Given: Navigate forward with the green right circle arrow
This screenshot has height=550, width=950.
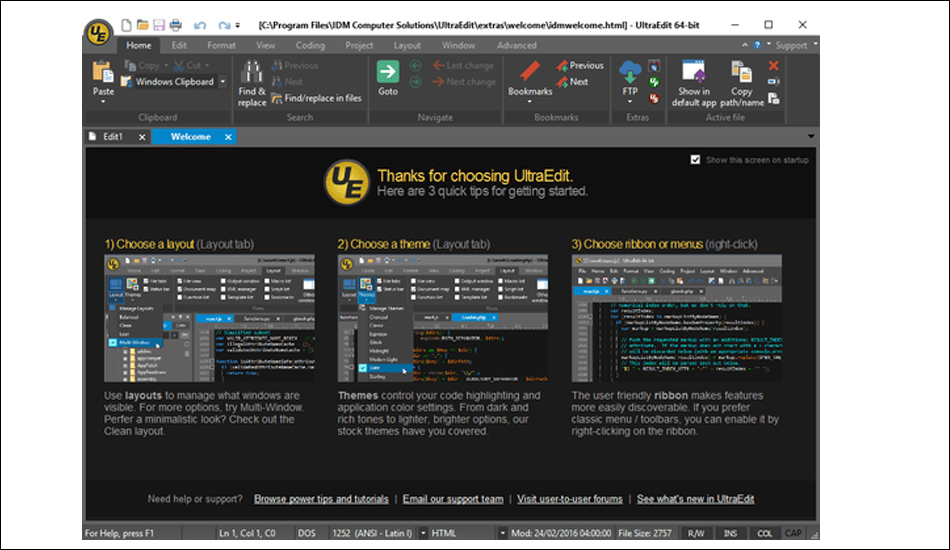Looking at the screenshot, I should (x=416, y=81).
